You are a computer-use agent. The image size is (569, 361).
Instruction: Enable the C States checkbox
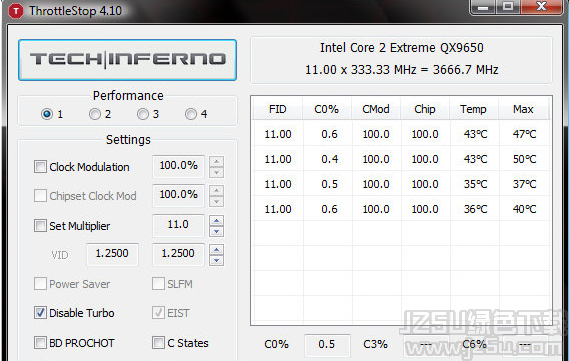(x=158, y=342)
